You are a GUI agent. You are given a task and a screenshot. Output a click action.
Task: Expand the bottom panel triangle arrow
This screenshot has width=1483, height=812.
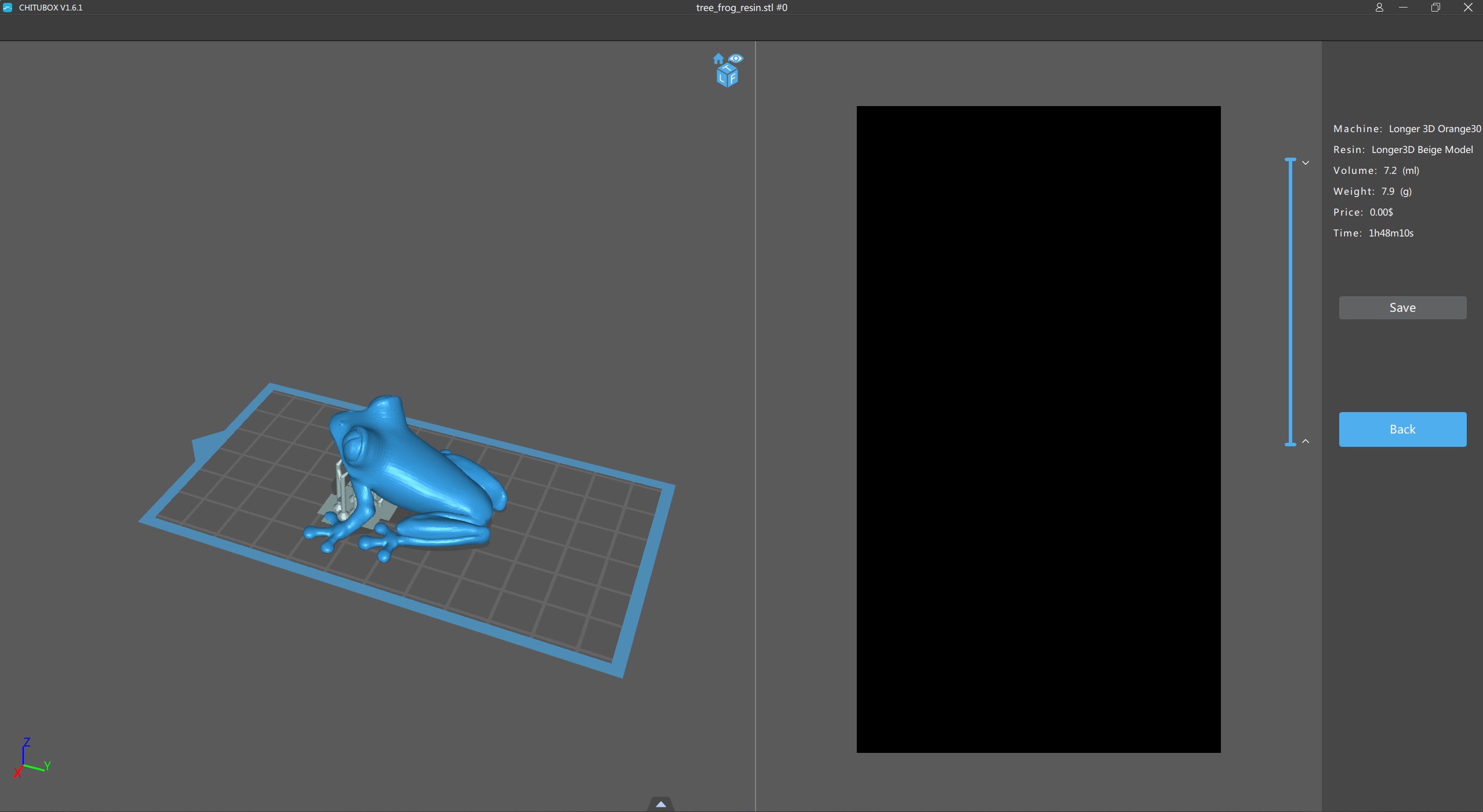(x=660, y=804)
